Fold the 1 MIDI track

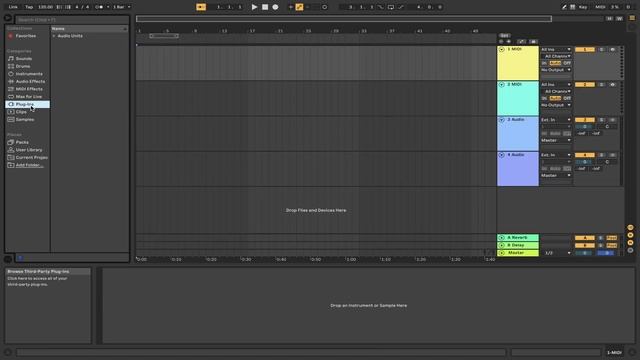[502, 49]
